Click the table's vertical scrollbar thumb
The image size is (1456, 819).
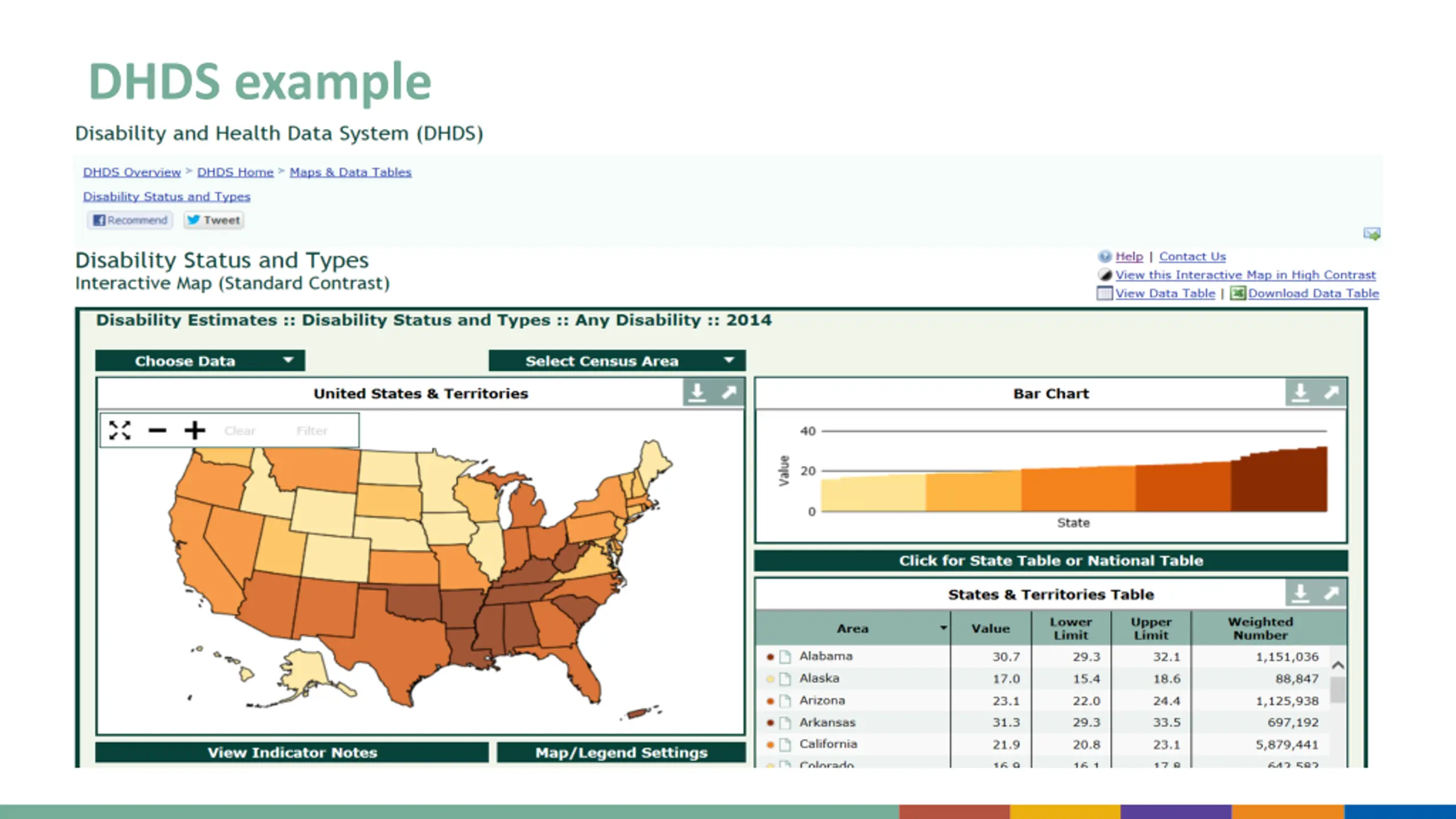1338,690
